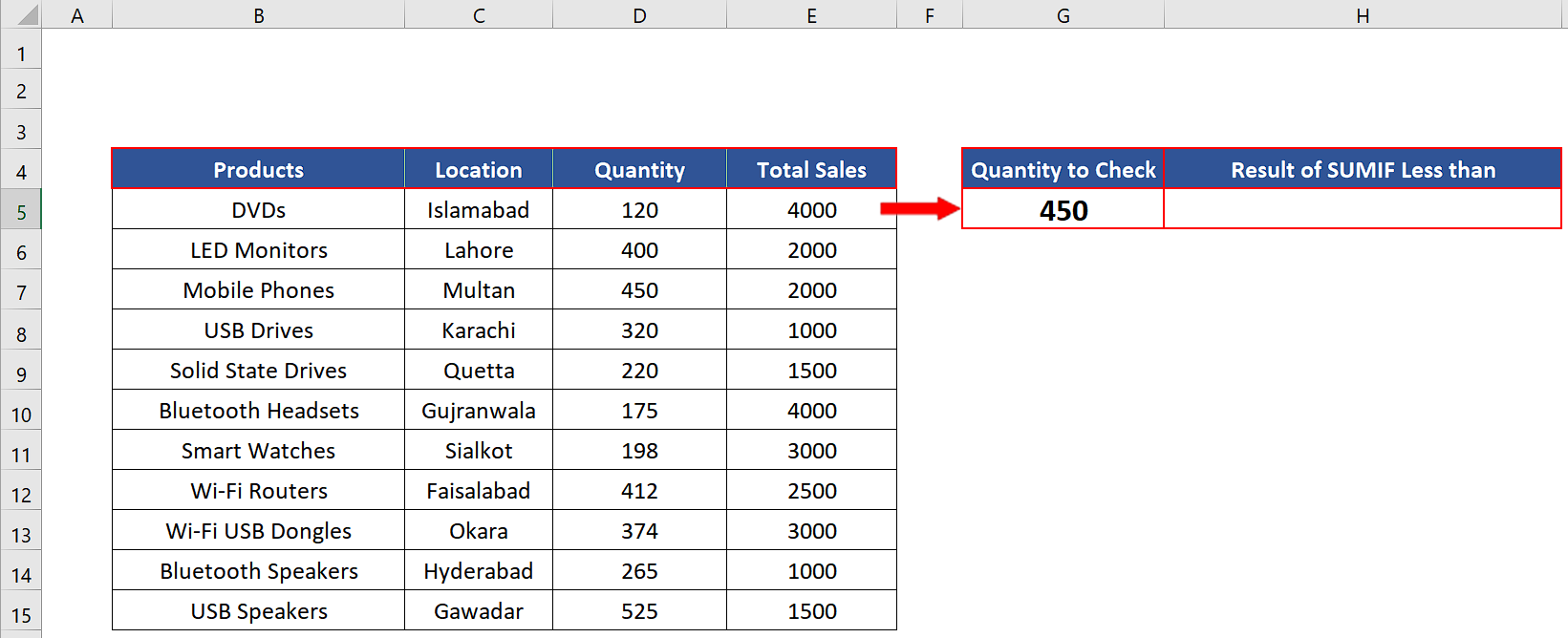Select the empty SUMIF result cell
The height and width of the screenshot is (638, 1568).
[1363, 209]
